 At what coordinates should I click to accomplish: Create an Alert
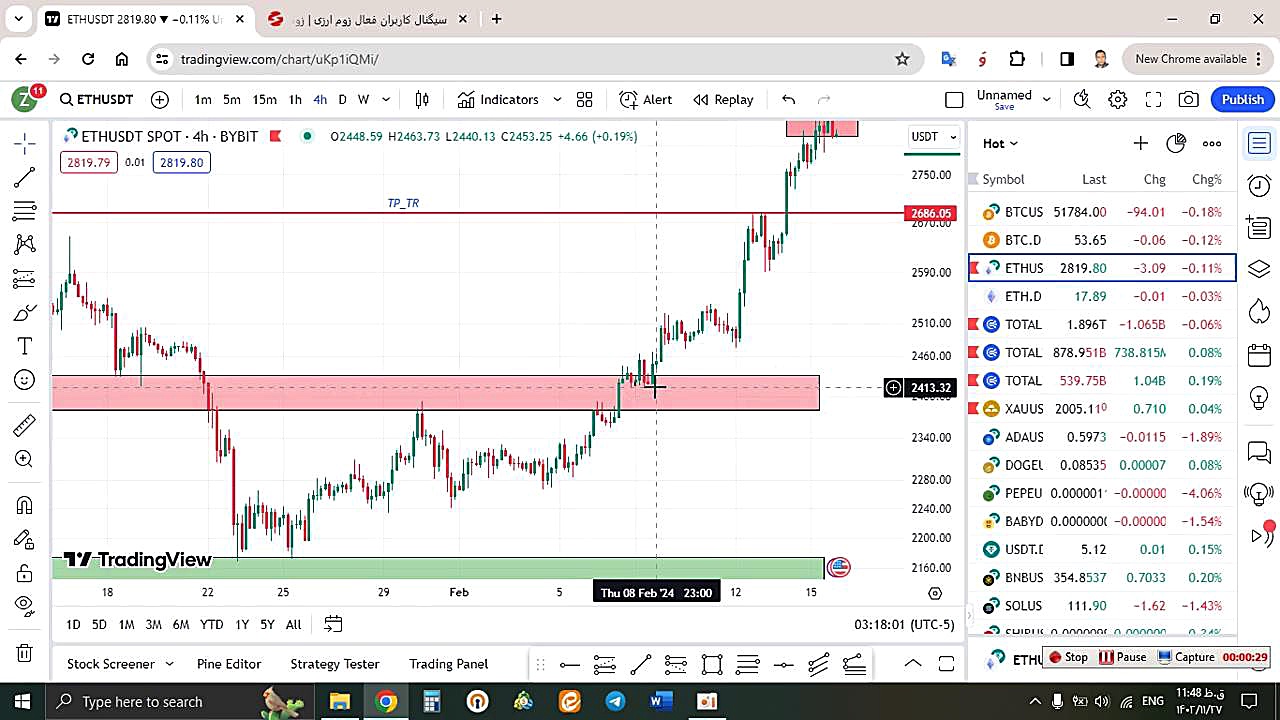click(646, 99)
